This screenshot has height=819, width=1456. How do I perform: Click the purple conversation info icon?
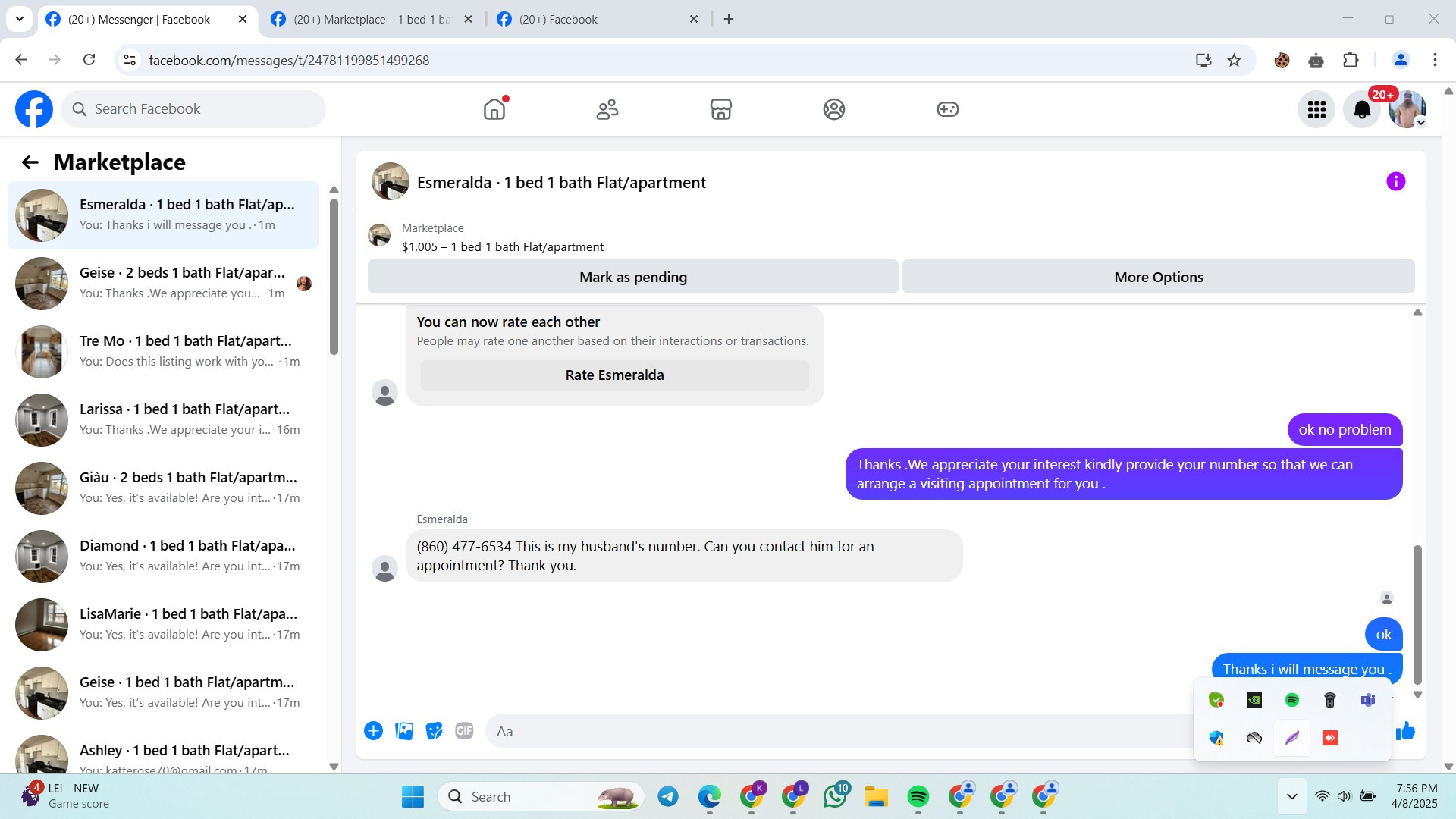(1395, 181)
